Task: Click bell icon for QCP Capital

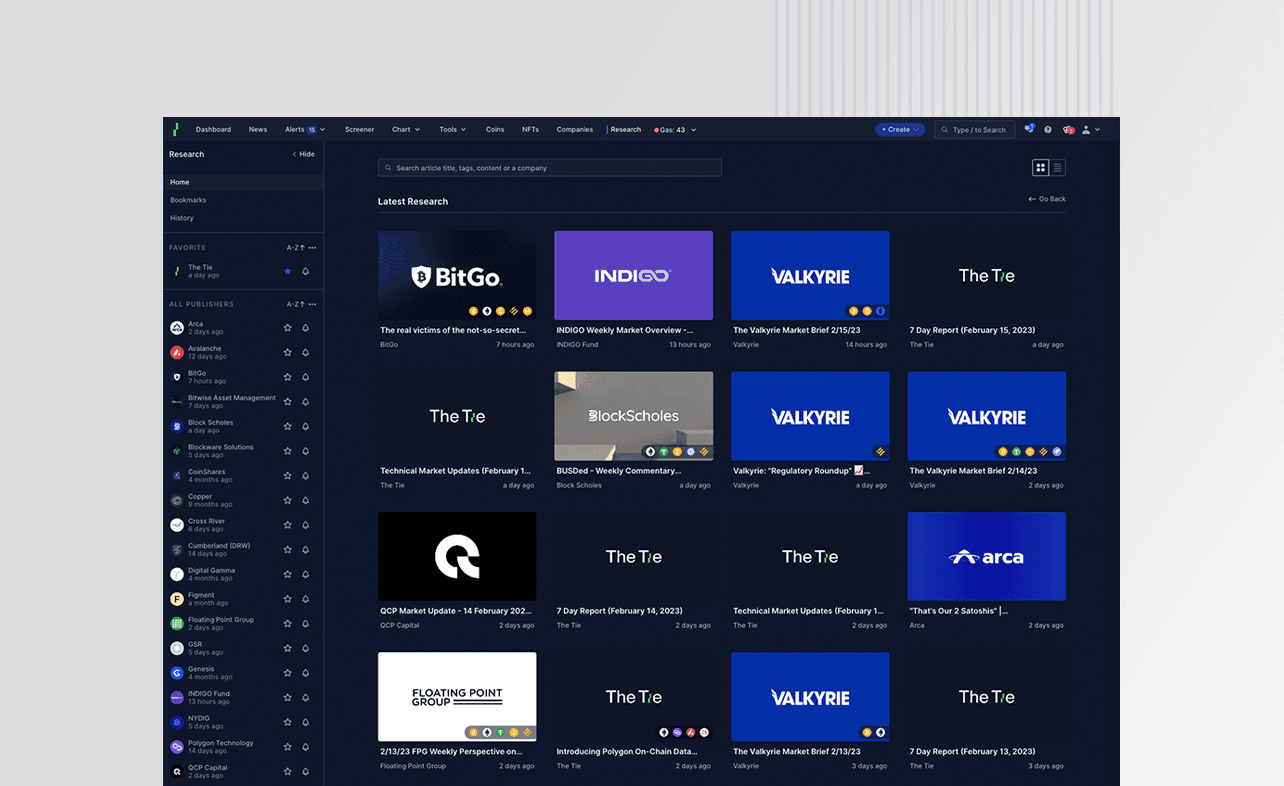Action: click(306, 771)
